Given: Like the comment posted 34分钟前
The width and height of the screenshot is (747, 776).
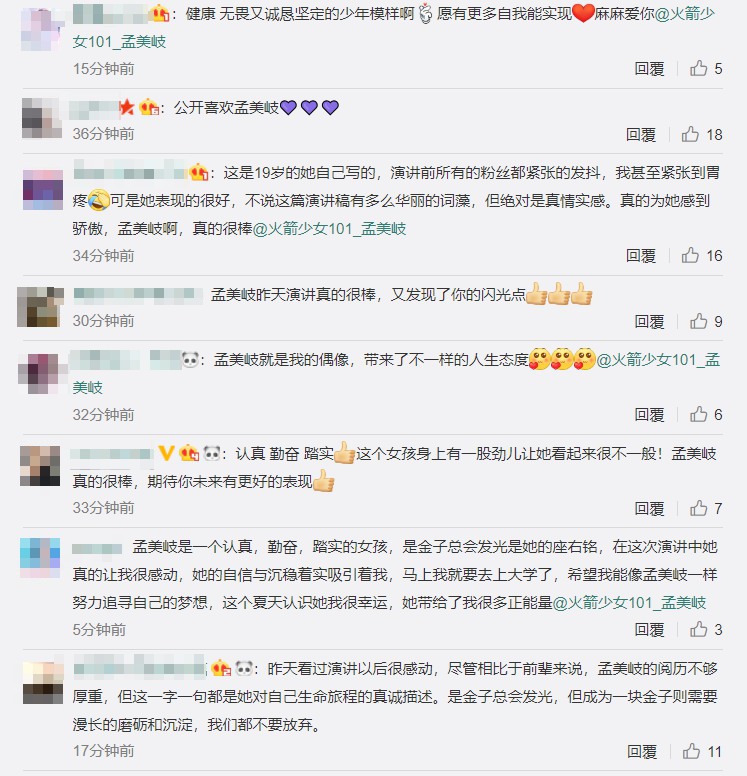Looking at the screenshot, I should point(690,255).
